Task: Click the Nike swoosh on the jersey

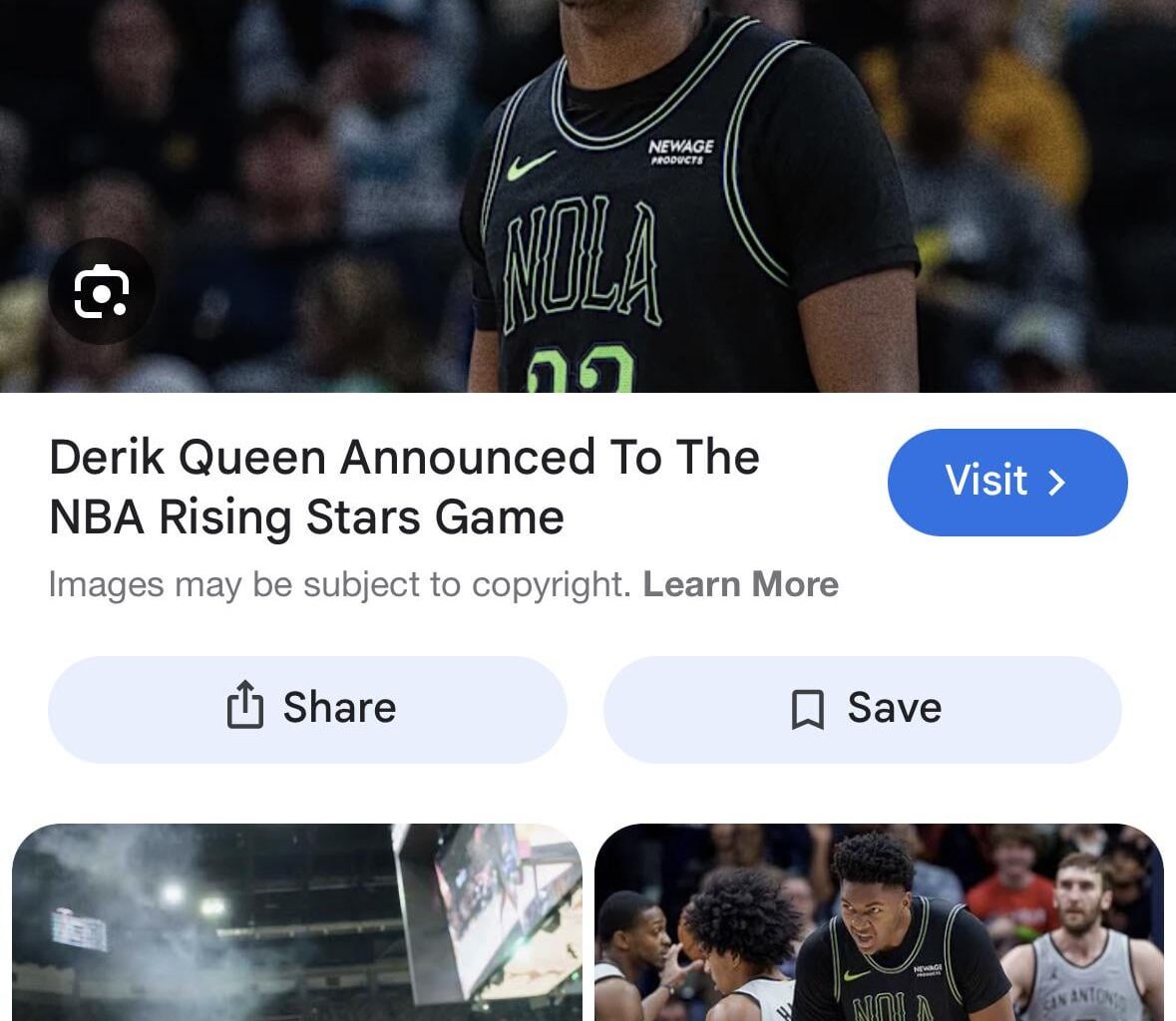Action: 531,166
